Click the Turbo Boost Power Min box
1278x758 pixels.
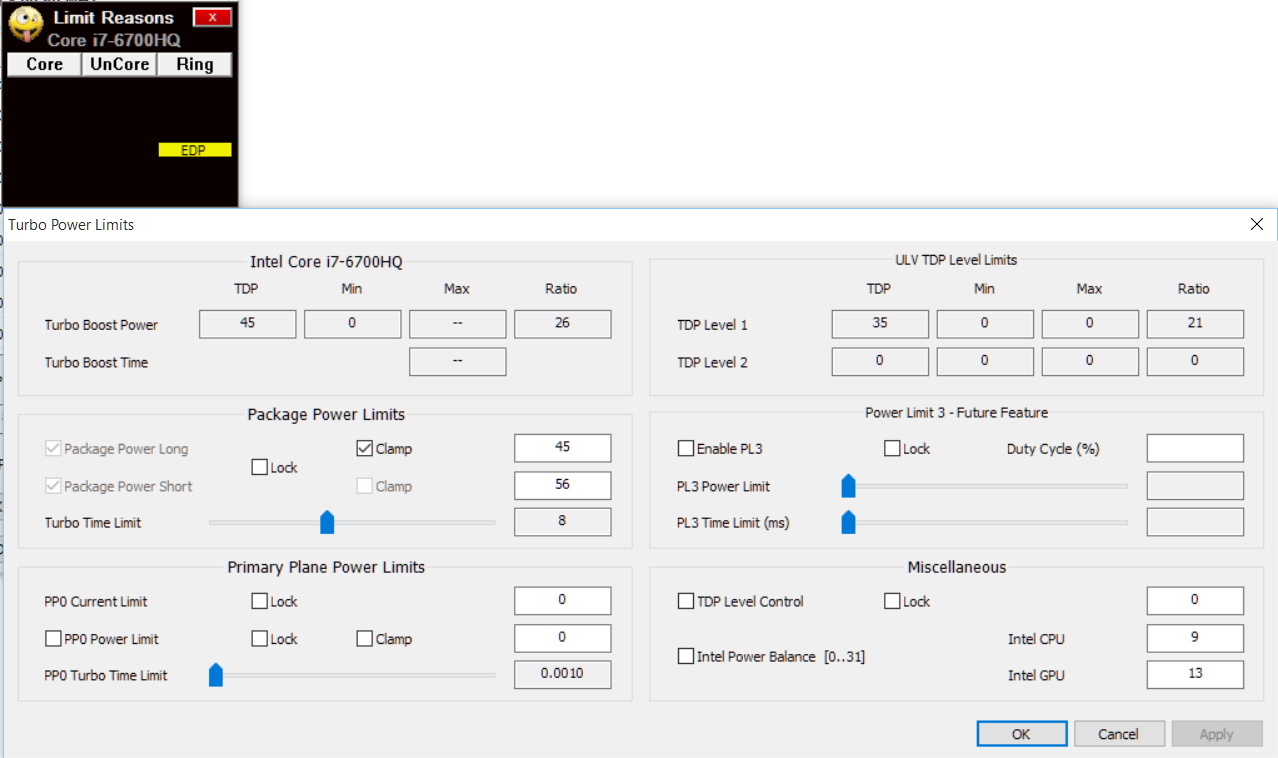click(352, 324)
